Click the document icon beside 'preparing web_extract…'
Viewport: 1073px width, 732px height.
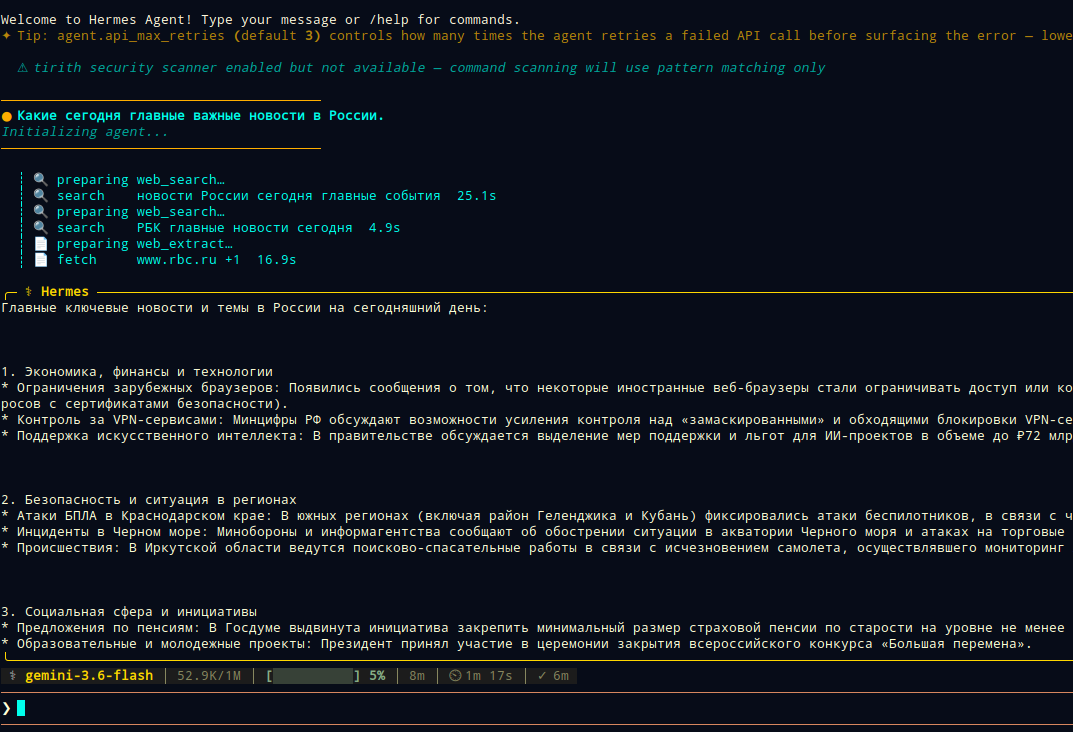point(41,244)
